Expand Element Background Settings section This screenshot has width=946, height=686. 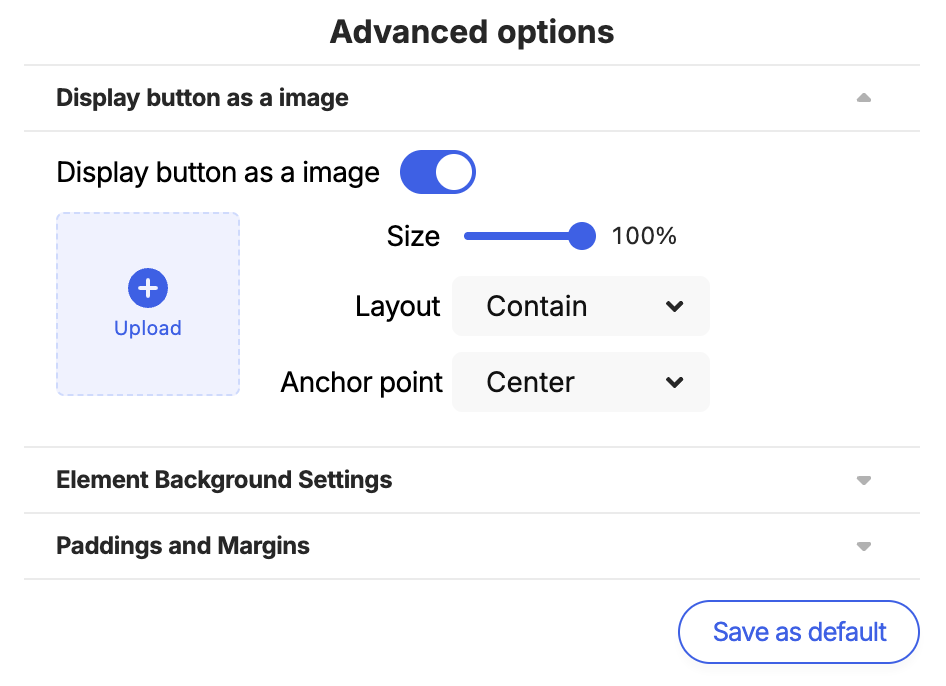click(x=472, y=480)
